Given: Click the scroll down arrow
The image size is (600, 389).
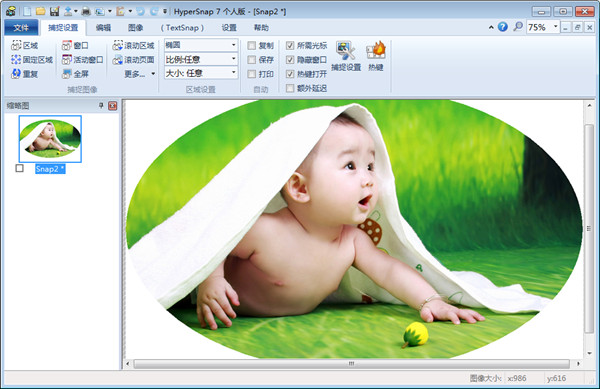Looking at the screenshot, I should pyautogui.click(x=589, y=353).
